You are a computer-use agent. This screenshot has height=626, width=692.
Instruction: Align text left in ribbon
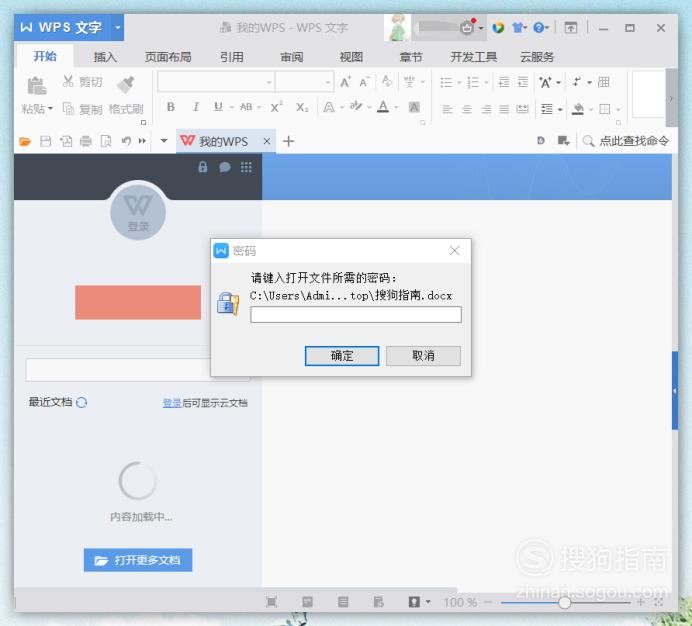448,109
